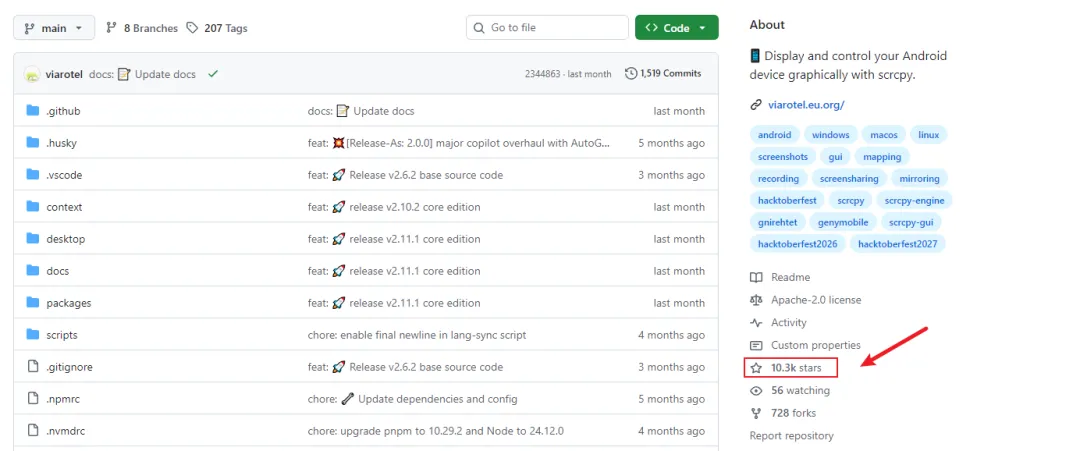Click the scales icon beside Apache-2.0 license
Screen dimensions: 1080x451
[x=756, y=300]
